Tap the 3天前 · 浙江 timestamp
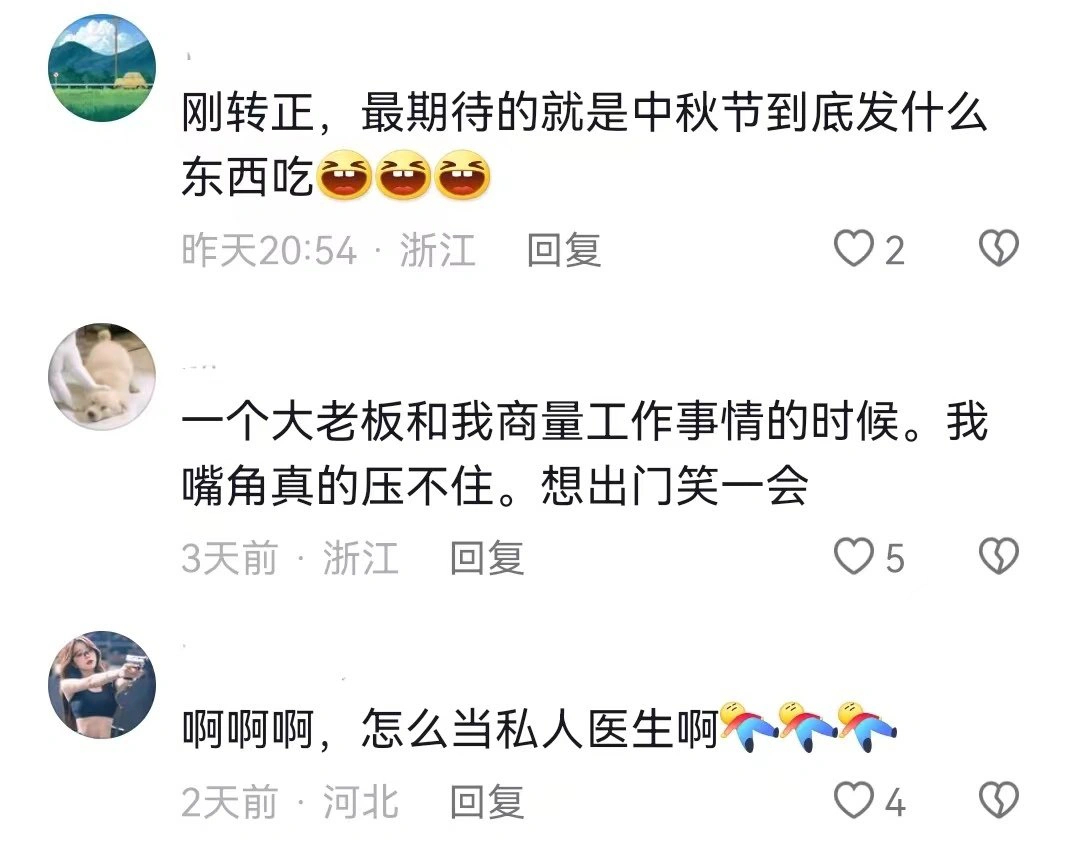This screenshot has width=1080, height=845. pyautogui.click(x=290, y=557)
